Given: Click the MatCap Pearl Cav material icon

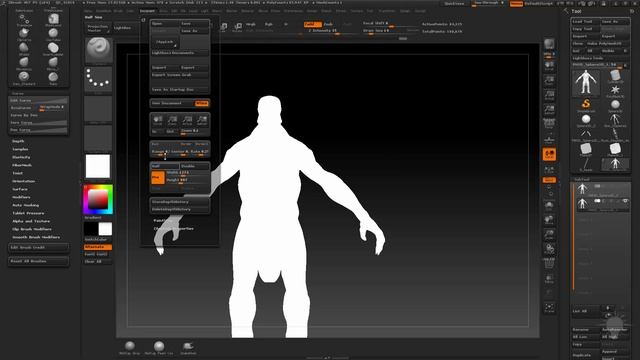Looking at the screenshot, I should click(x=159, y=348).
